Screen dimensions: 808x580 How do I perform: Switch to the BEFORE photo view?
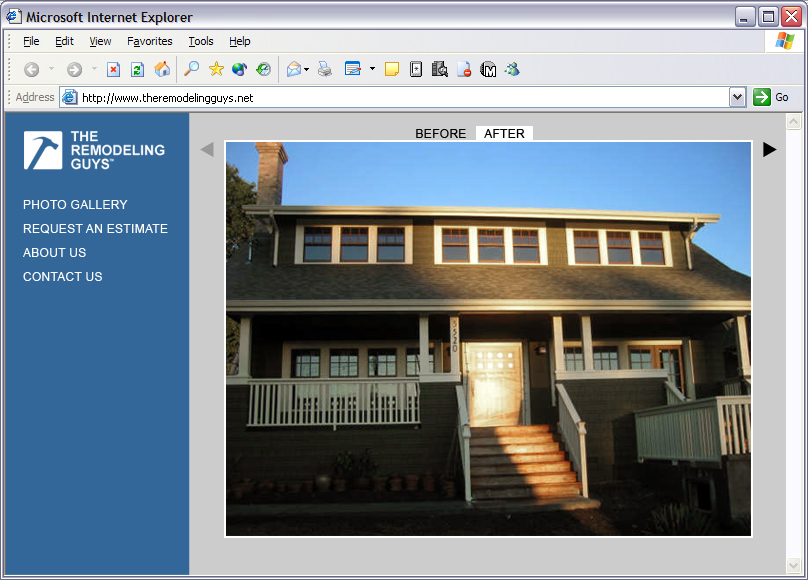[x=440, y=133]
